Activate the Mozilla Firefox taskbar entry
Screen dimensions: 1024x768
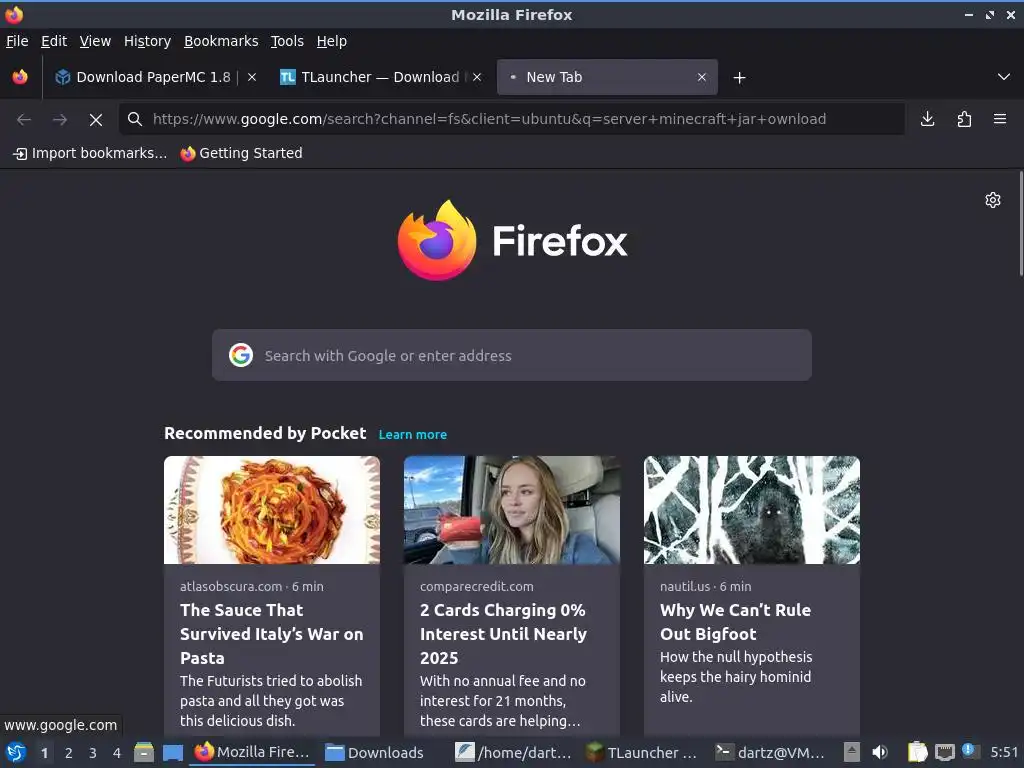click(252, 752)
